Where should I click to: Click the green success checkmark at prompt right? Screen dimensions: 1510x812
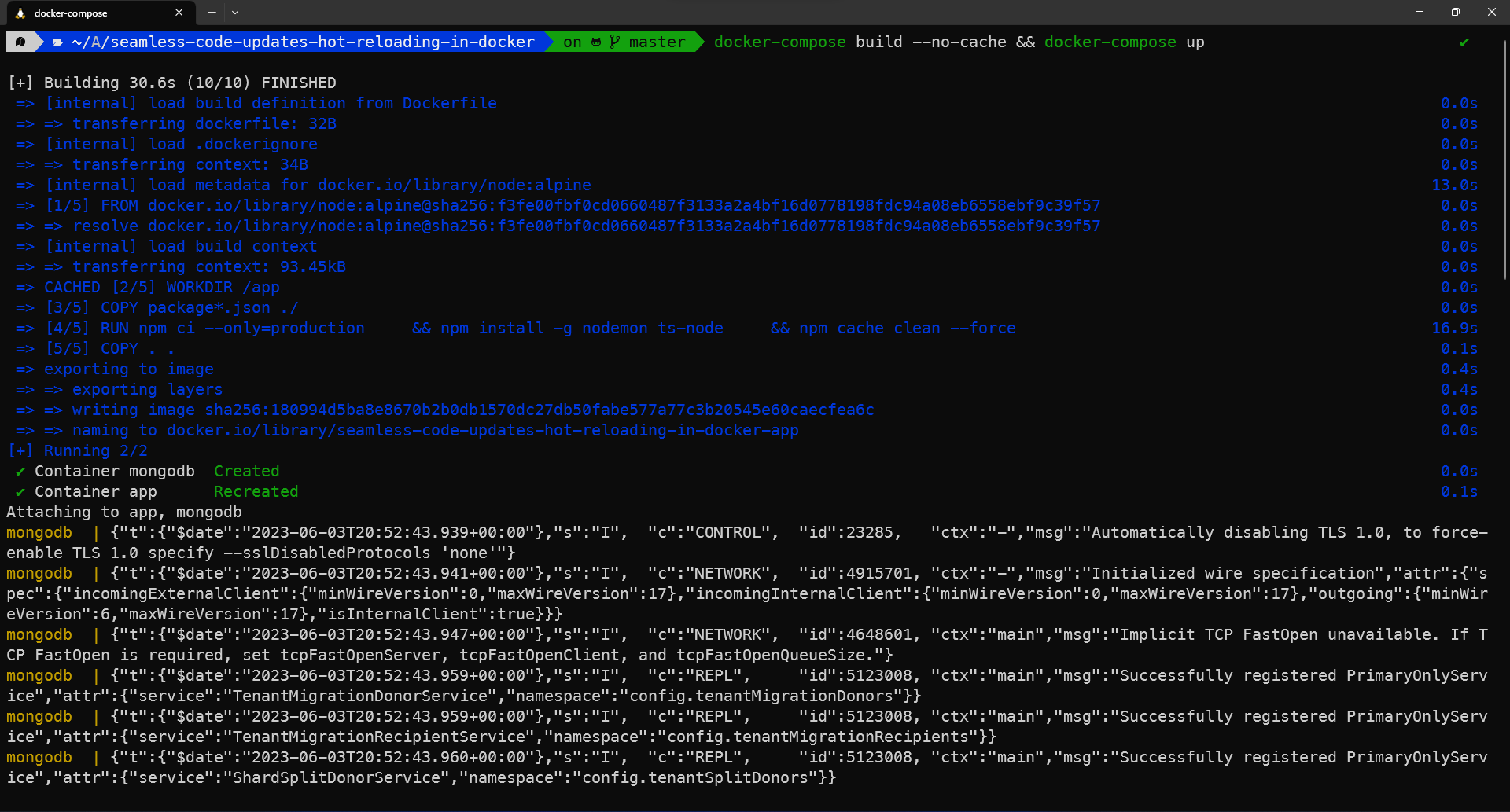coord(1464,42)
